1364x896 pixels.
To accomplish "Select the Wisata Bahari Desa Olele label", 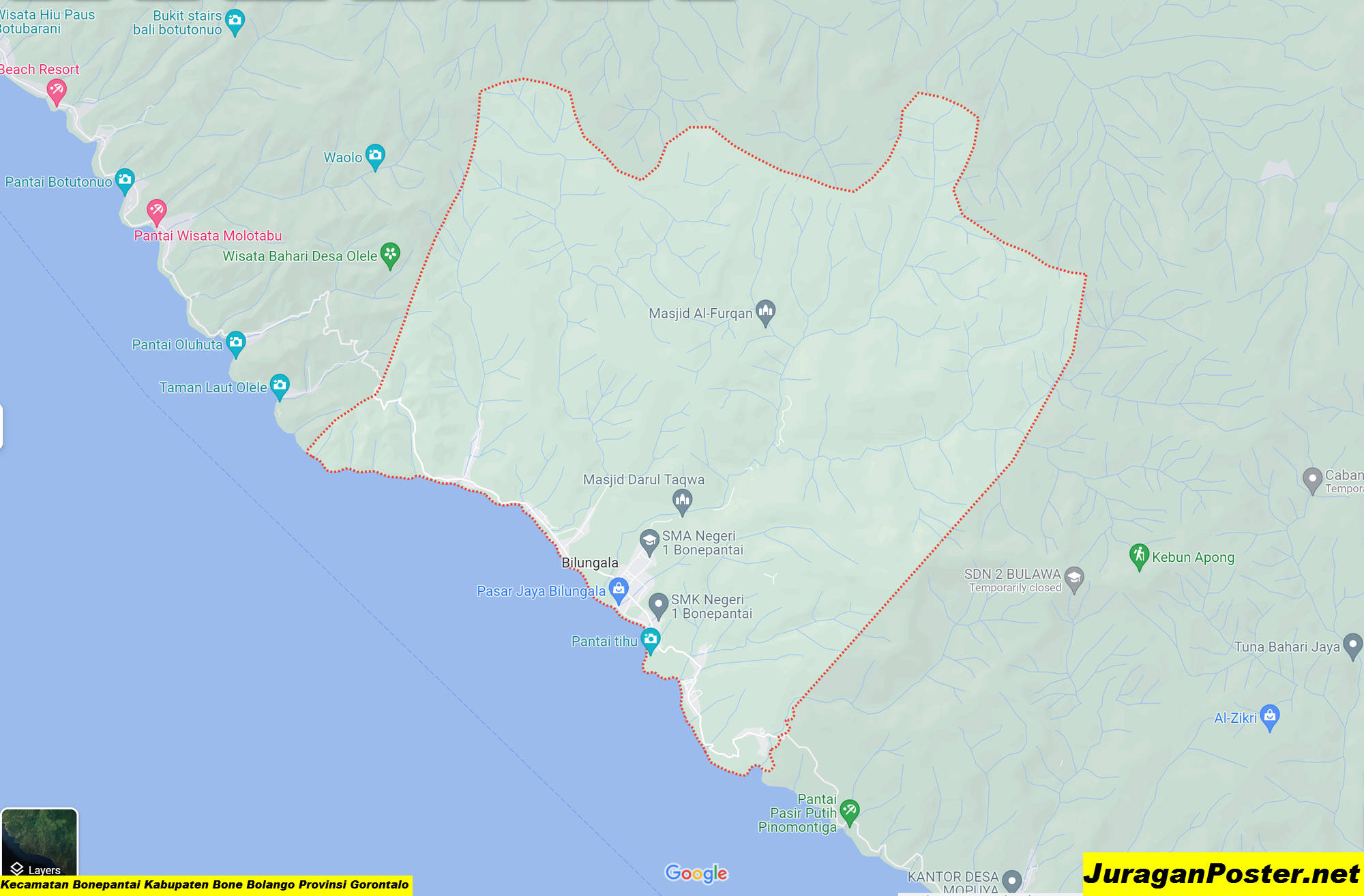I will (x=300, y=256).
